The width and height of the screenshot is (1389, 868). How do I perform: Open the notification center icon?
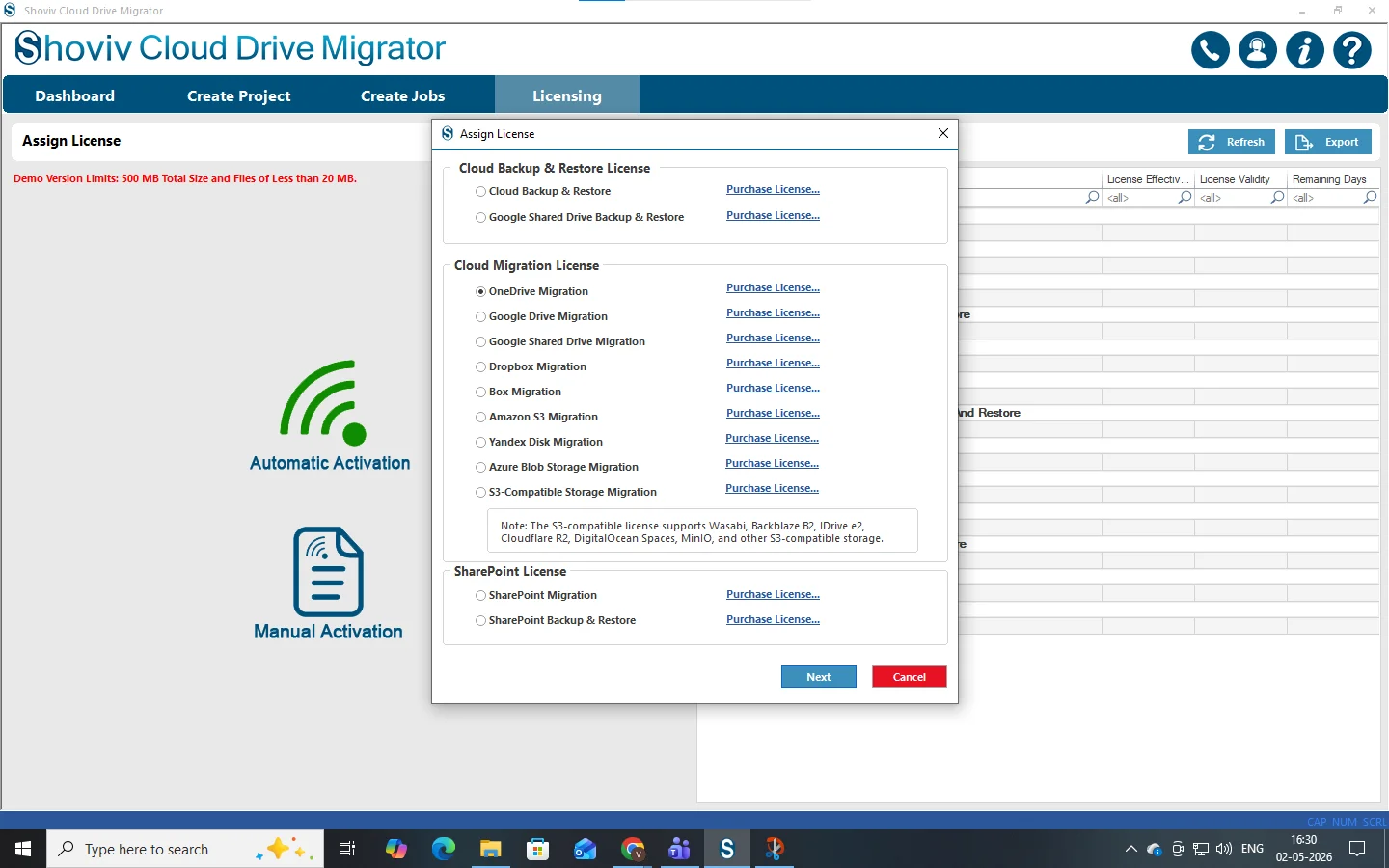[x=1357, y=849]
